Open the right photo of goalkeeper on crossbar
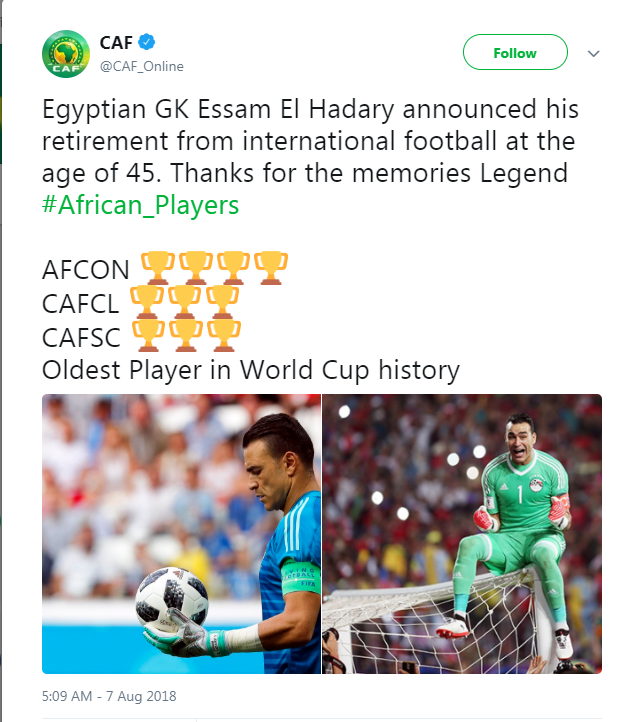 coord(462,534)
